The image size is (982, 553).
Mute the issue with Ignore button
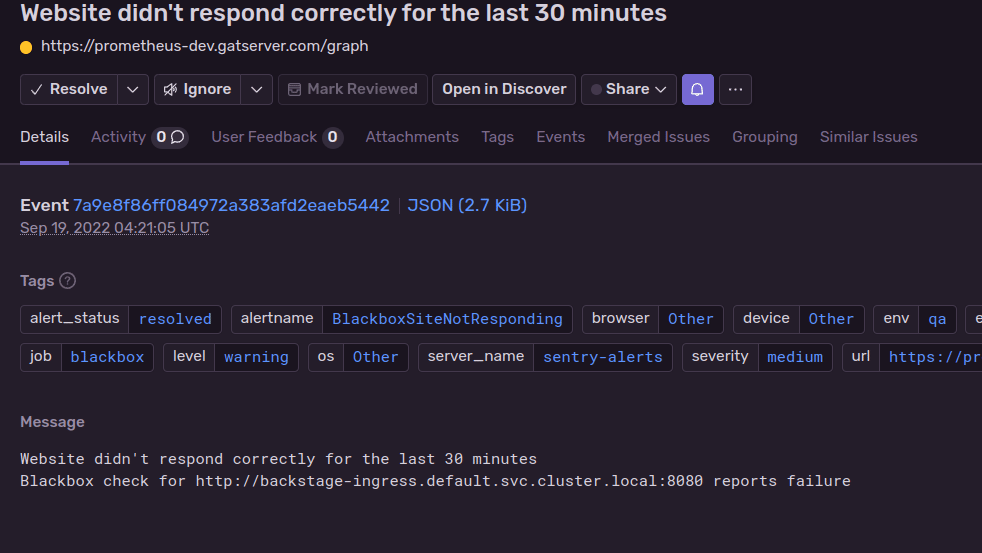[197, 89]
